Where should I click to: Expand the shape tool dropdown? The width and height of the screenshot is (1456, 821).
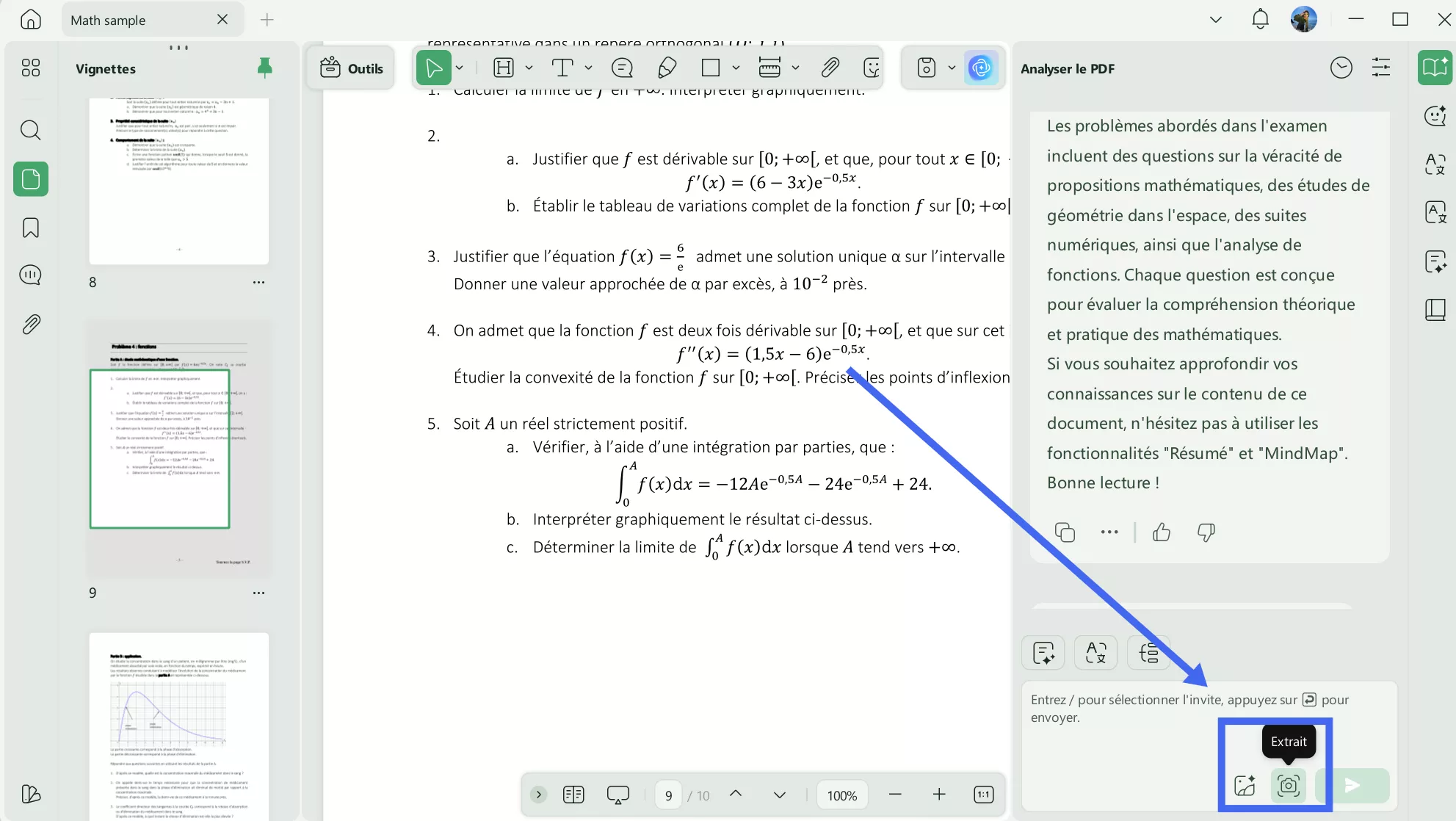tap(734, 68)
